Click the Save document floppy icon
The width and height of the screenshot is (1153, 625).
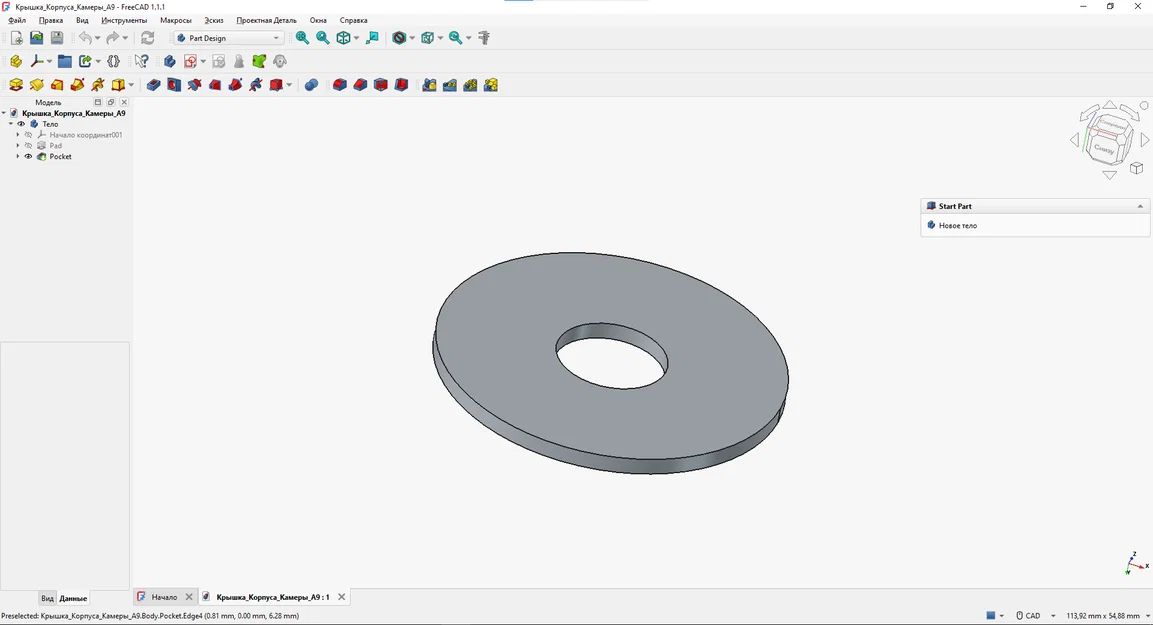57,38
